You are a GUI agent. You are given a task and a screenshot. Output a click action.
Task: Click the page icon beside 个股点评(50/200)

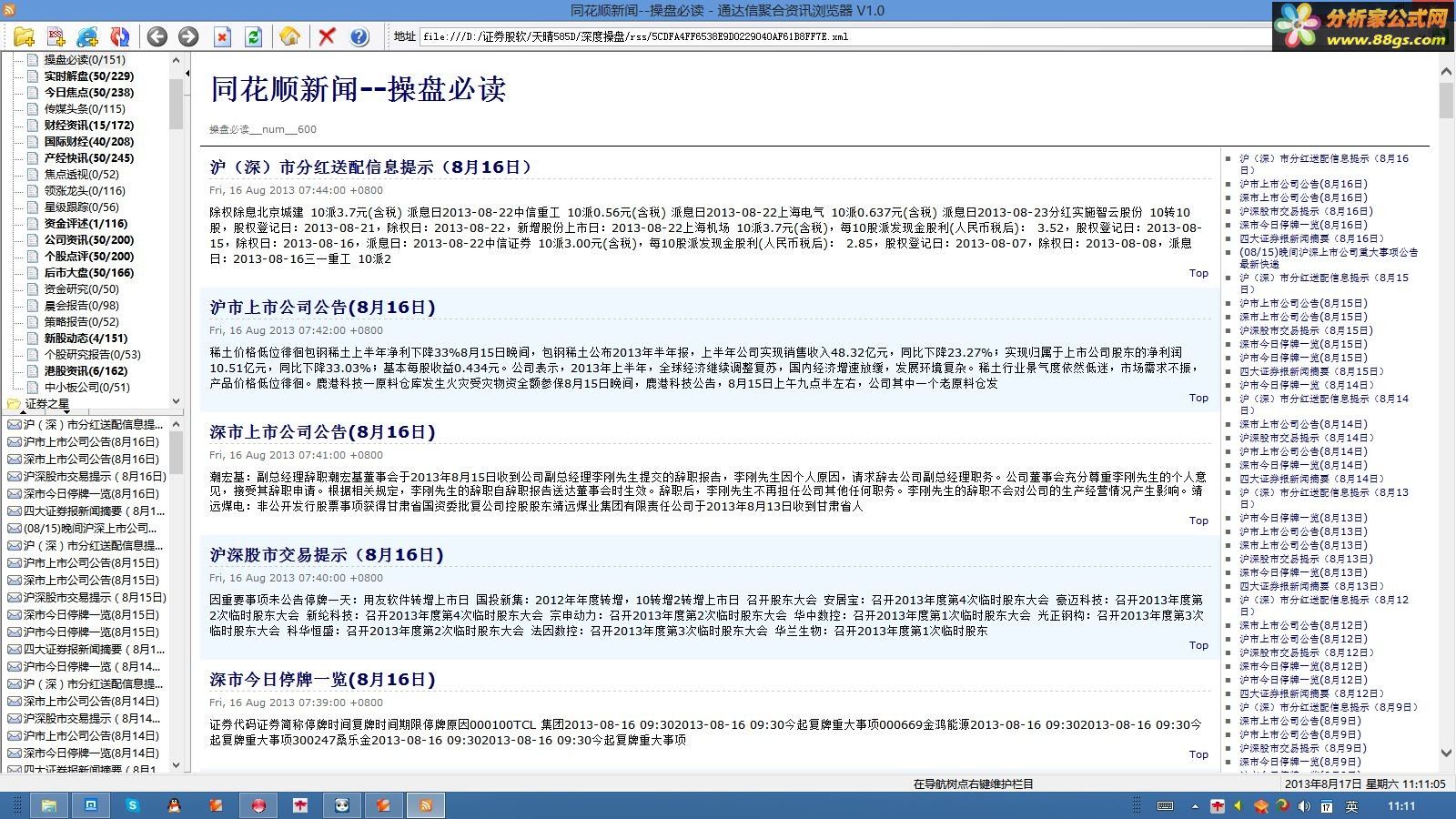pyautogui.click(x=33, y=257)
